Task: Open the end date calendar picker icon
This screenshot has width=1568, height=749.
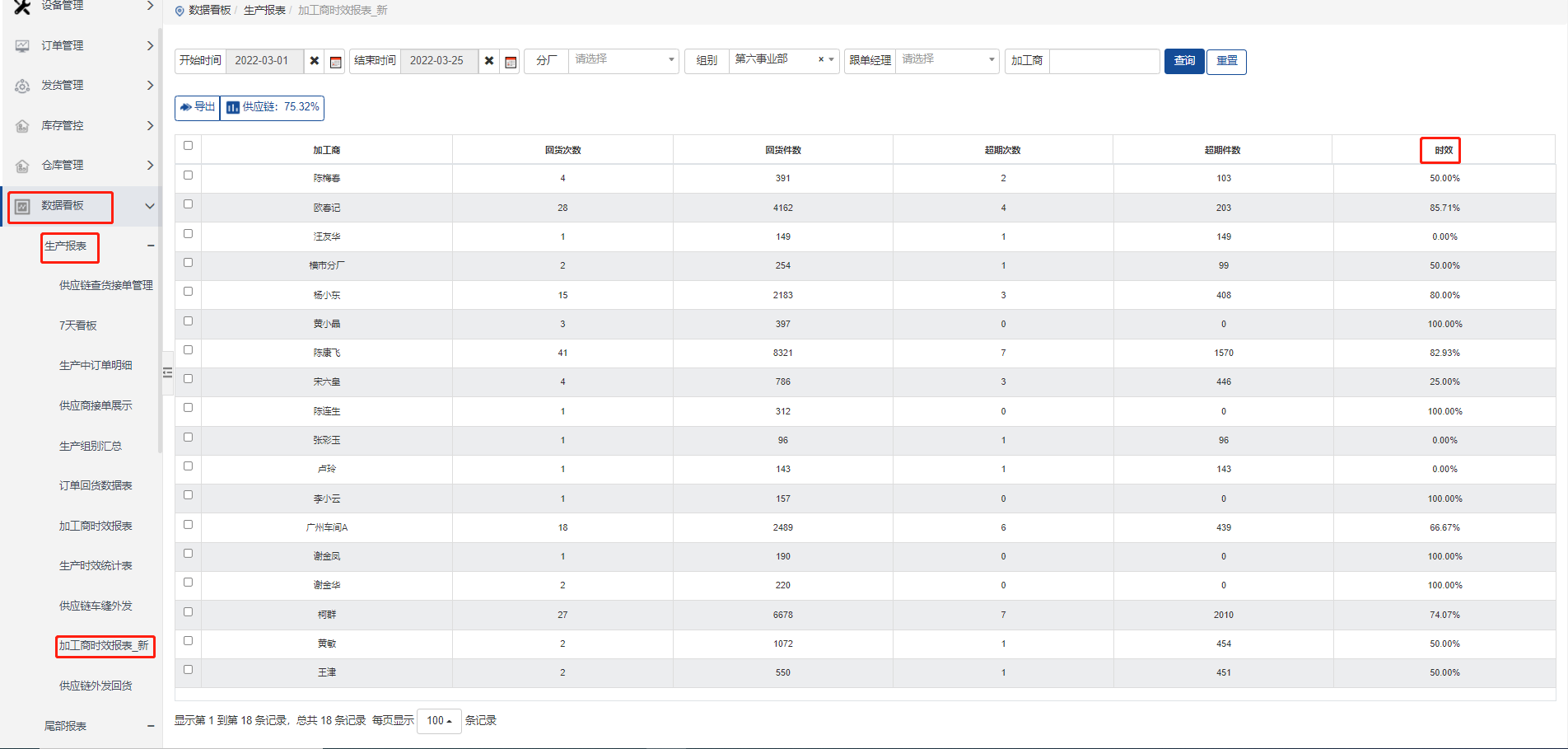Action: click(x=511, y=62)
